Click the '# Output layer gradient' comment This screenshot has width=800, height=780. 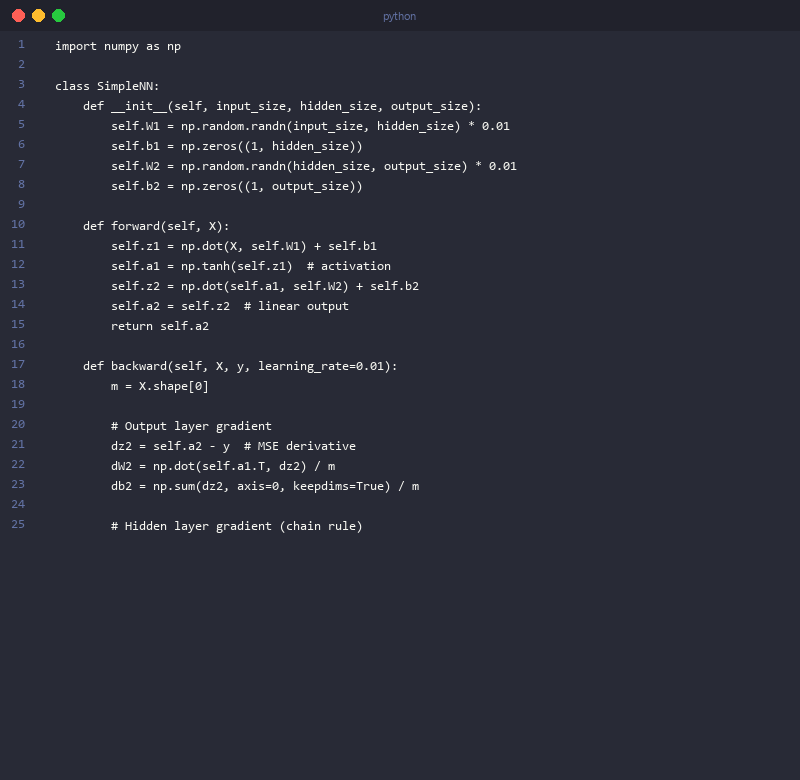(x=191, y=426)
